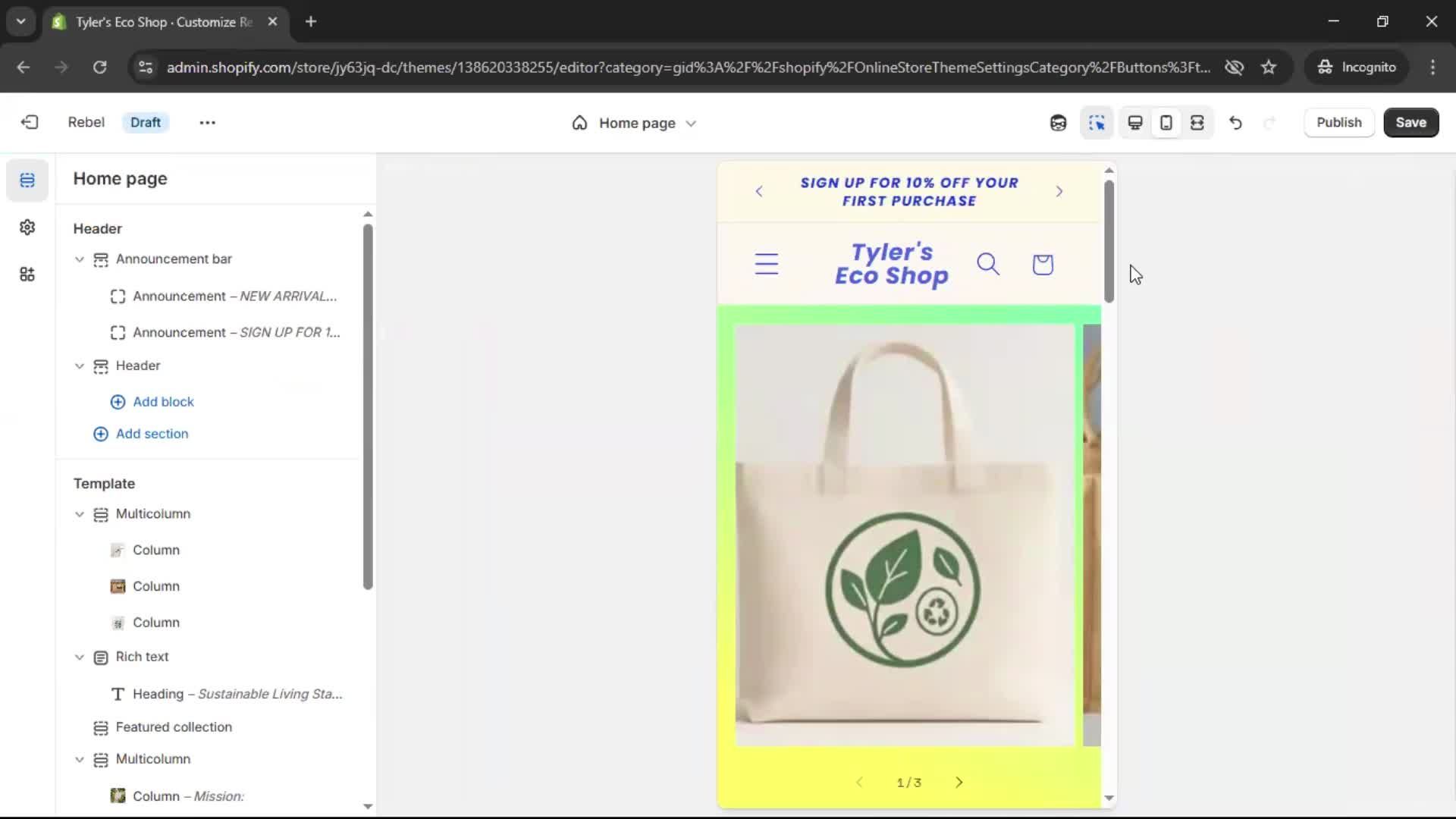Open the Home page template dropdown
This screenshot has width=1456, height=819.
pos(635,123)
